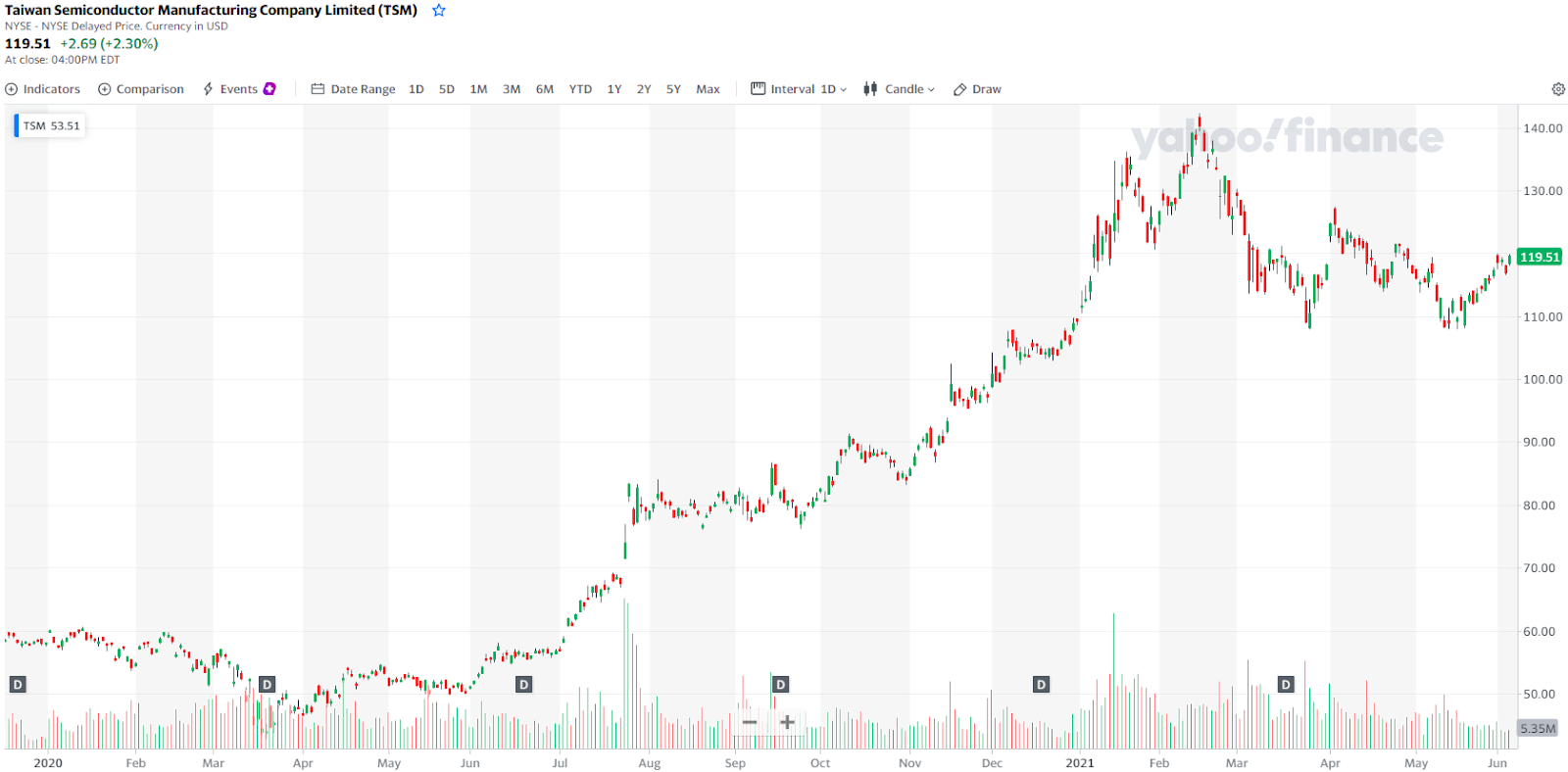Click the TSM 53.51 legend label
This screenshot has height=772, width=1568.
tap(51, 125)
